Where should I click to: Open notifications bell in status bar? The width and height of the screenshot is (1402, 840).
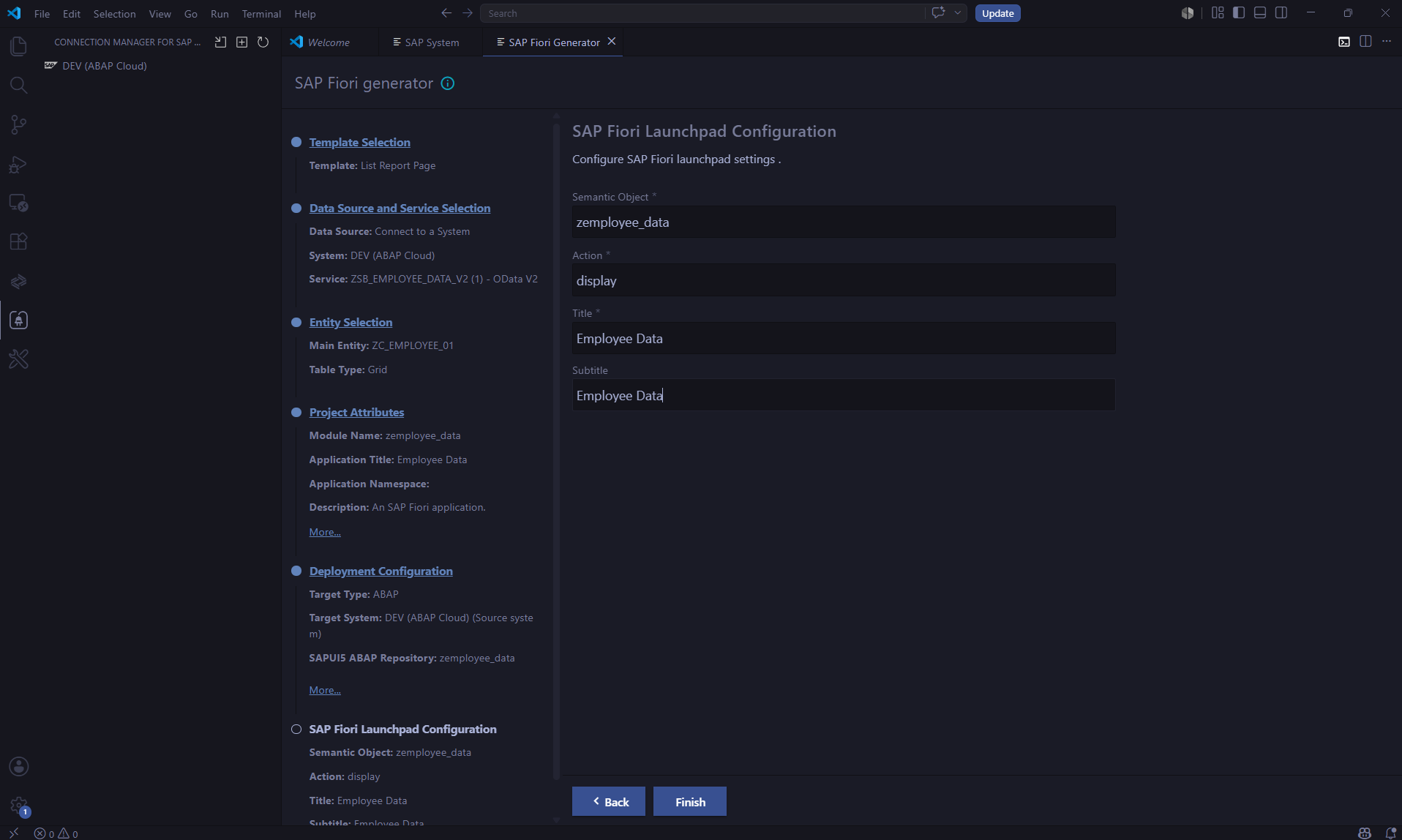click(x=1391, y=833)
